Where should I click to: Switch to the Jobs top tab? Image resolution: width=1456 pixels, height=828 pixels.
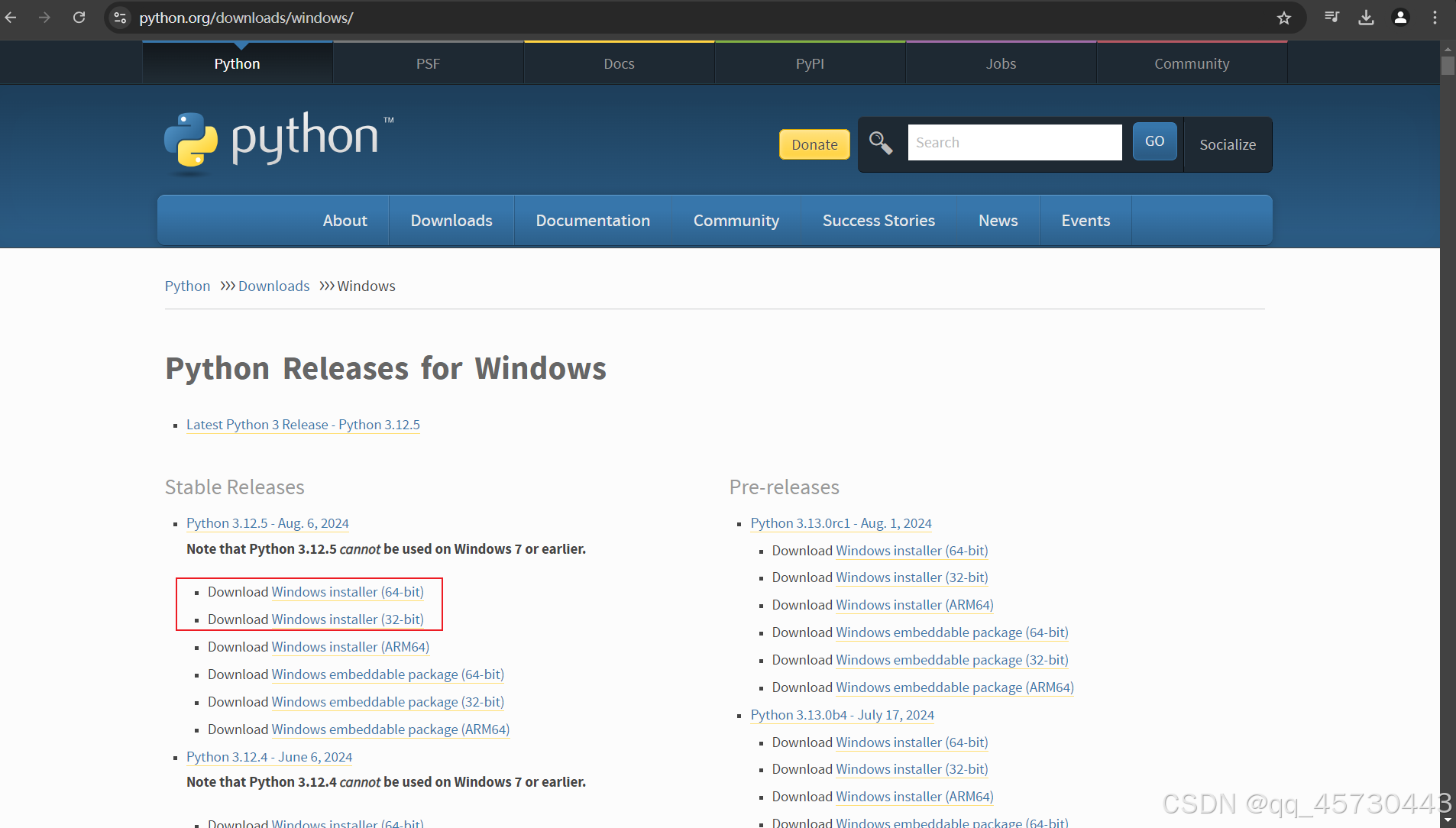(1001, 63)
